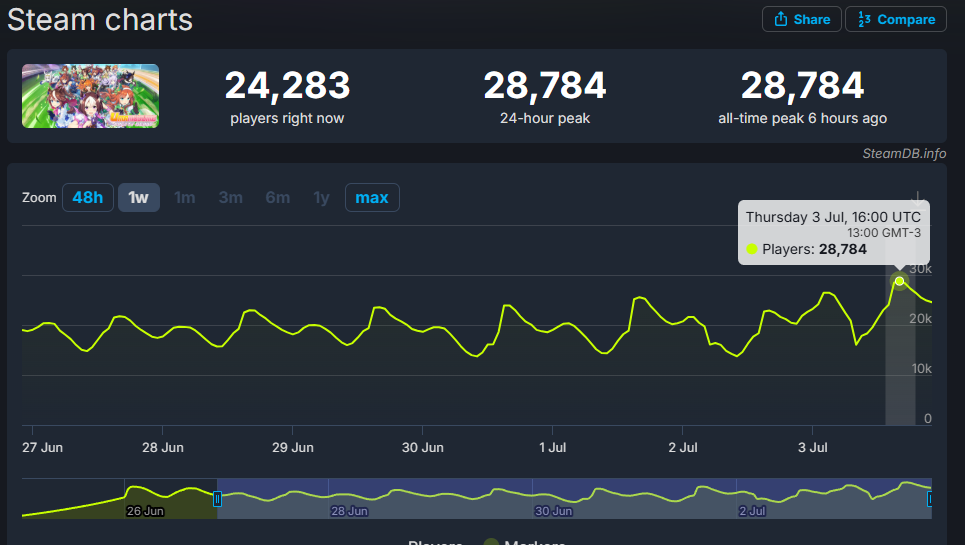Image resolution: width=965 pixels, height=545 pixels.
Task: Click the 29 Jun axis label
Action: (293, 448)
